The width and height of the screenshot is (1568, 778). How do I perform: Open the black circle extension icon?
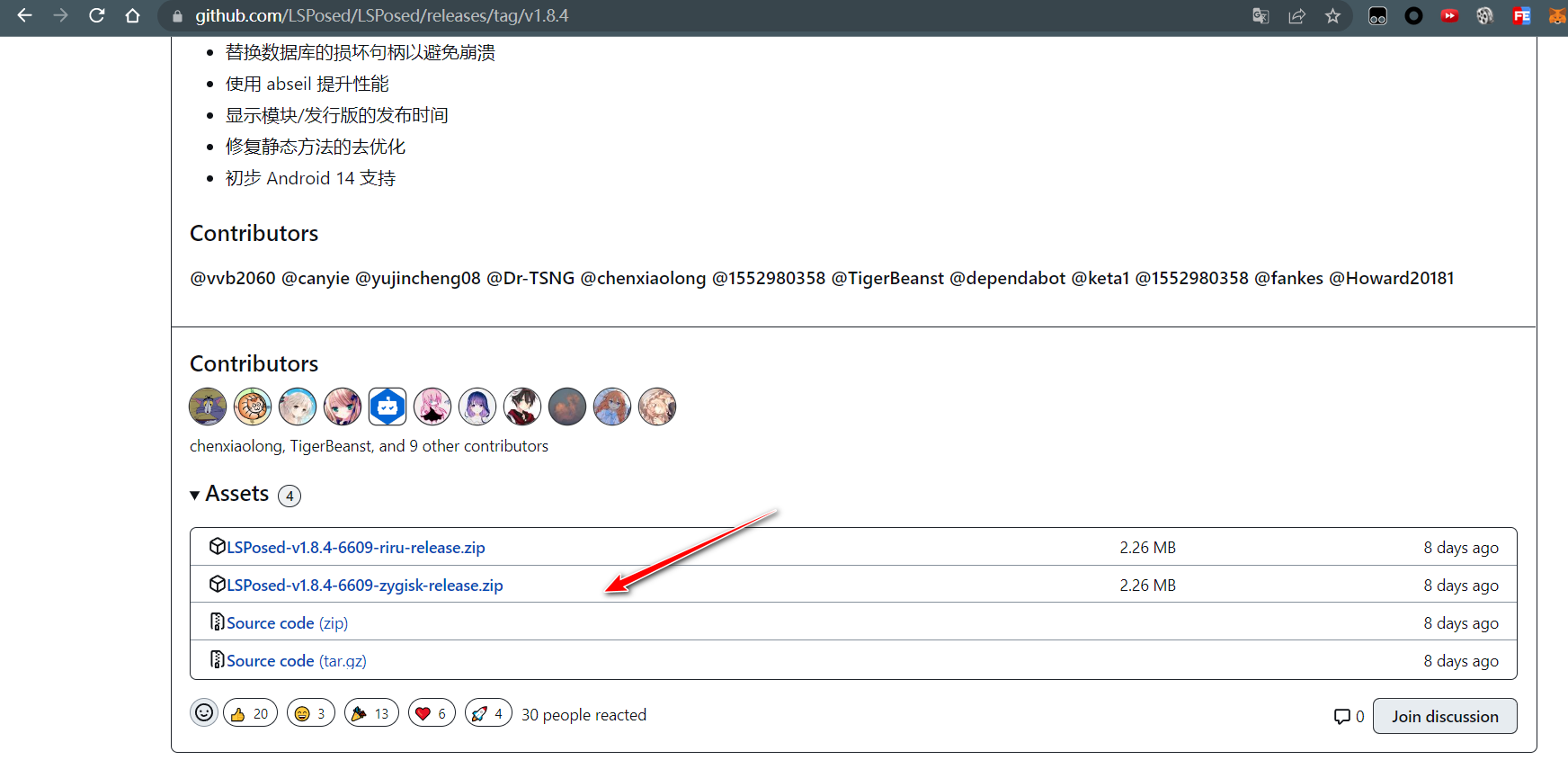pos(1413,16)
